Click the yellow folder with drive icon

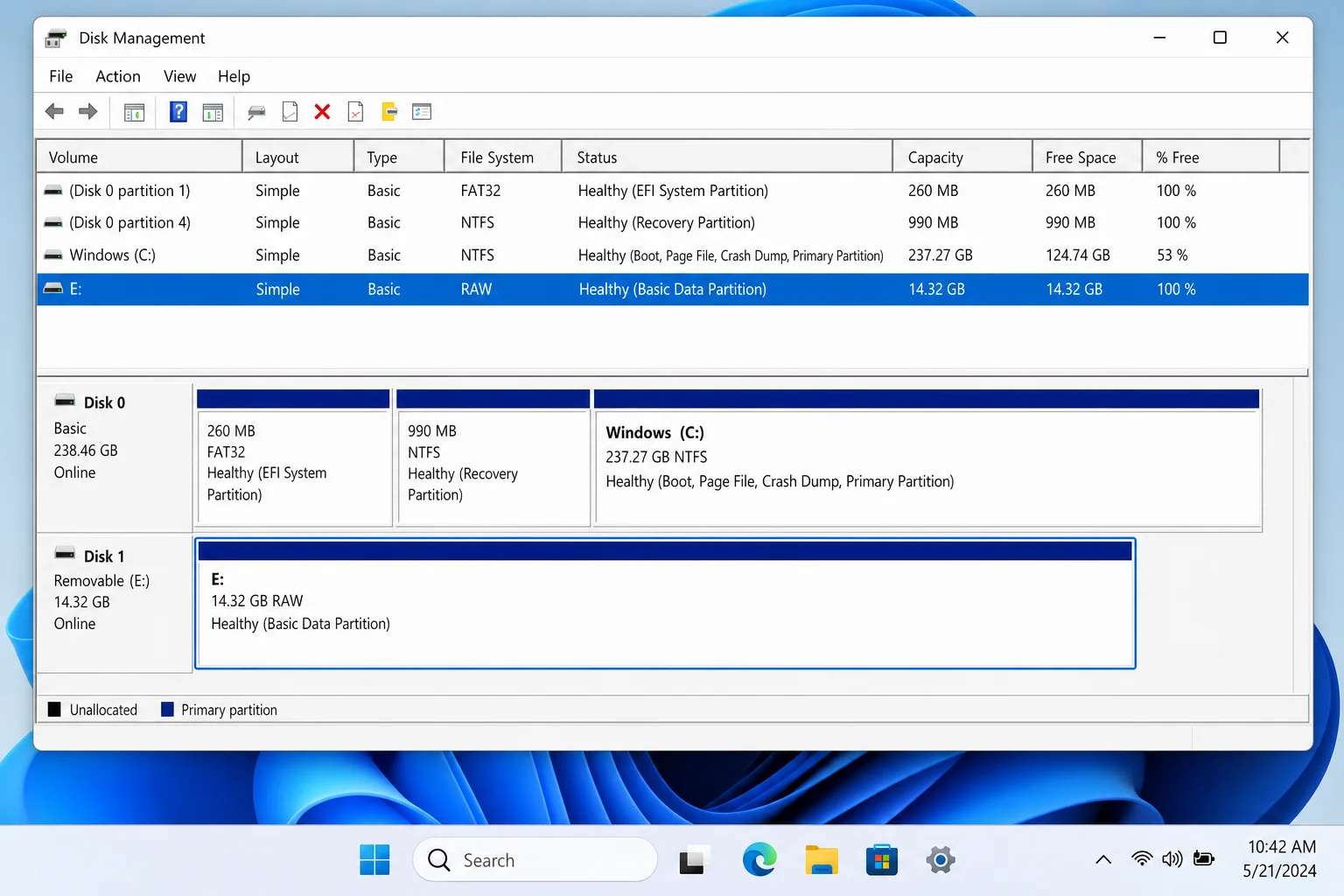click(x=389, y=111)
